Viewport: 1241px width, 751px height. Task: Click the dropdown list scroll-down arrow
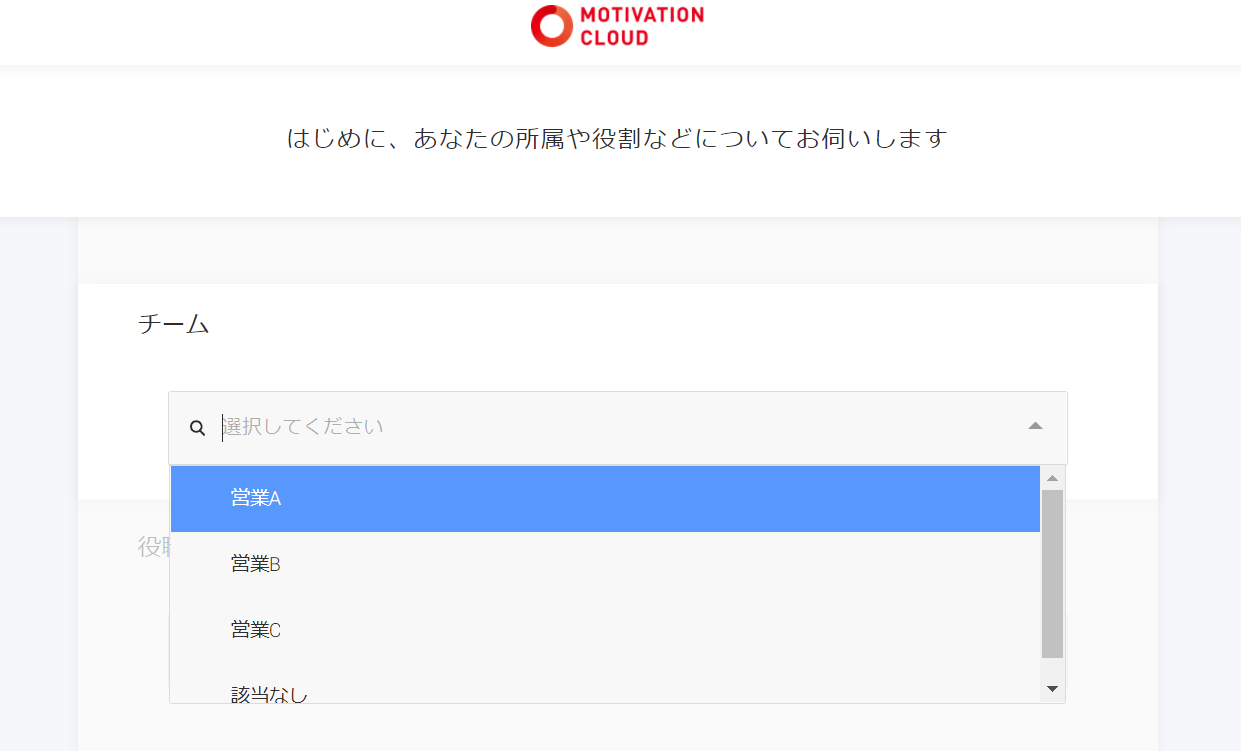coord(1052,689)
